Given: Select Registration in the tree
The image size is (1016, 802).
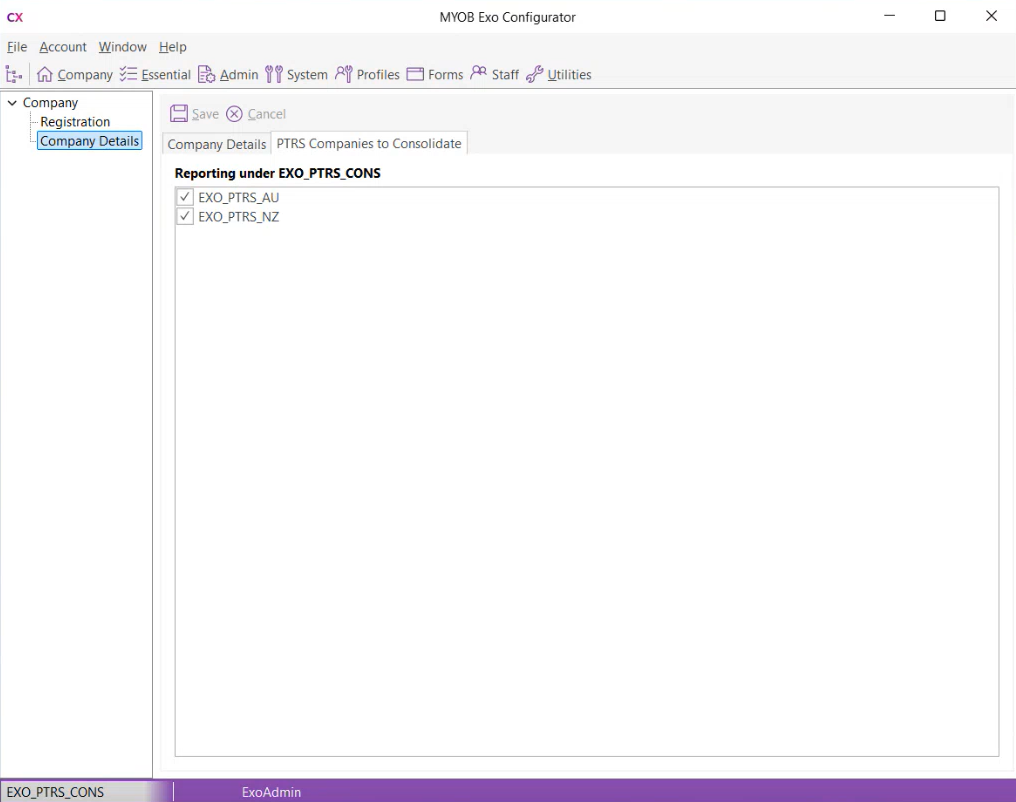Looking at the screenshot, I should [75, 122].
